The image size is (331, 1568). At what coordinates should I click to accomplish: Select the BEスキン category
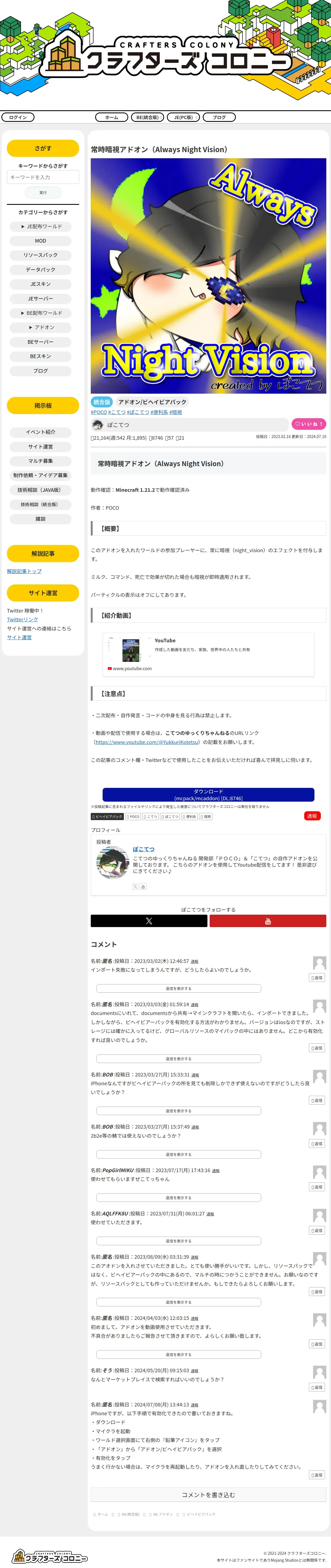point(40,356)
